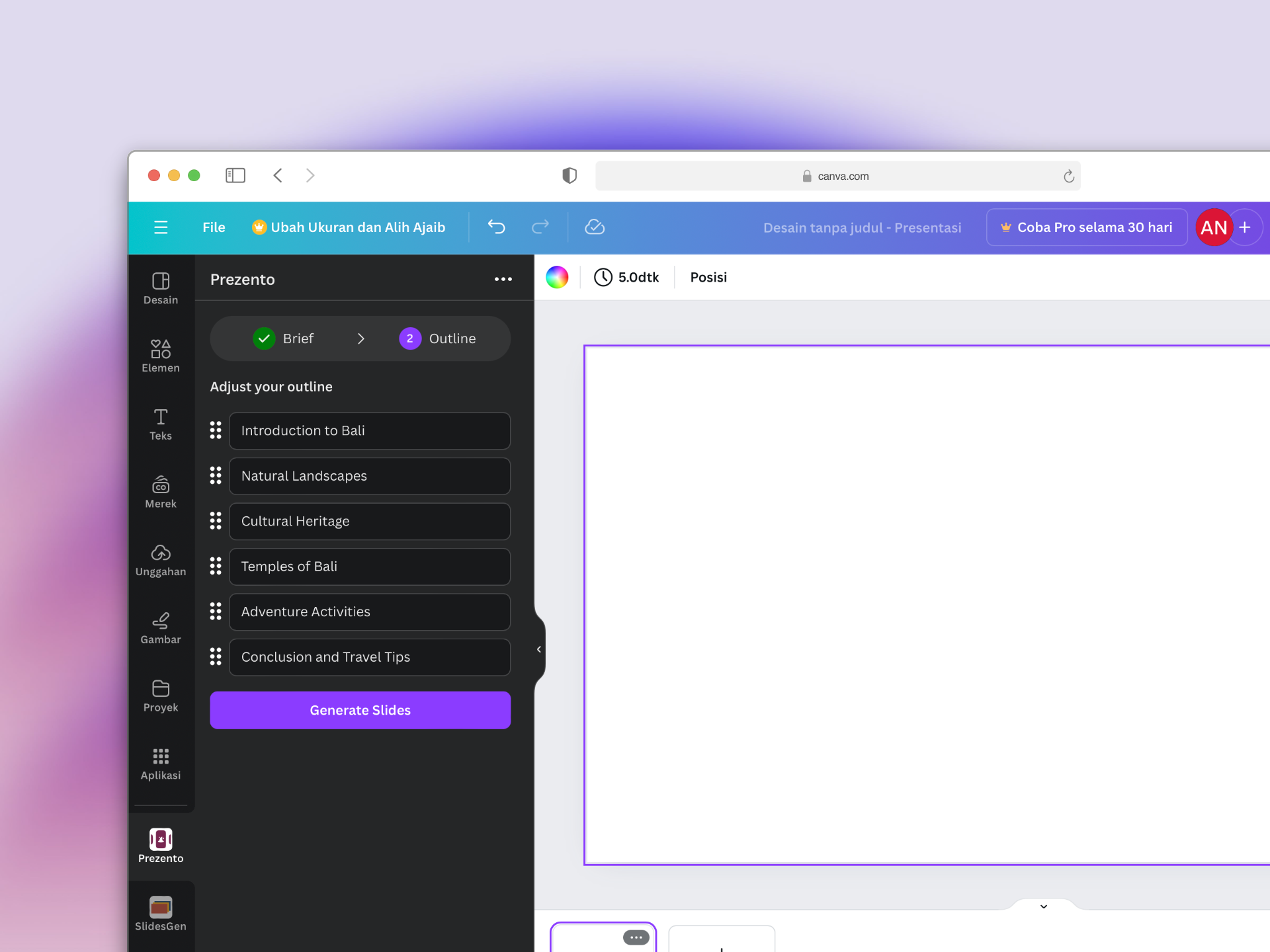Click the cloud save status icon
Screen dimensions: 1270x952
595,227
